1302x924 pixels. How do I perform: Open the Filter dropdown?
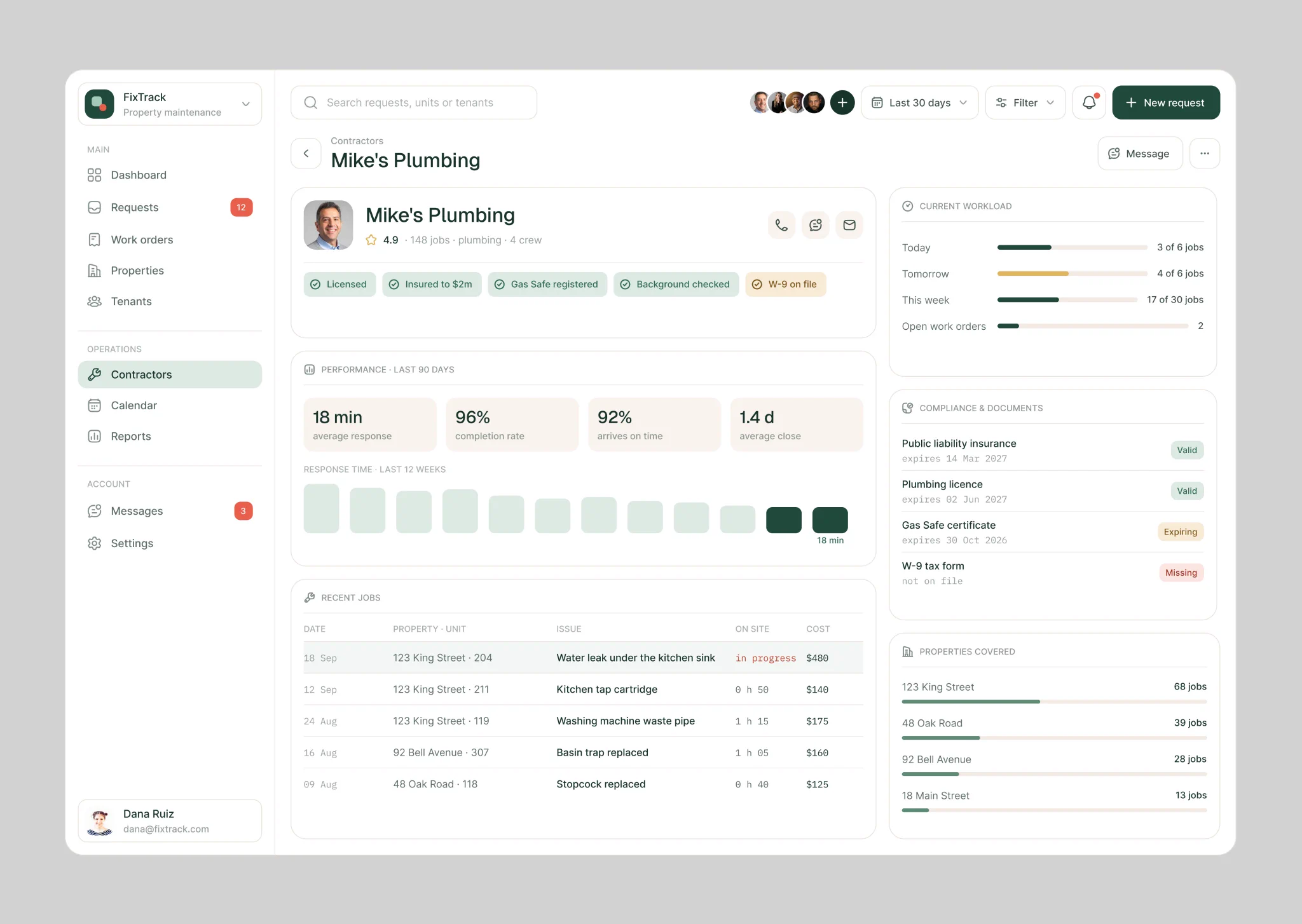pos(1025,102)
